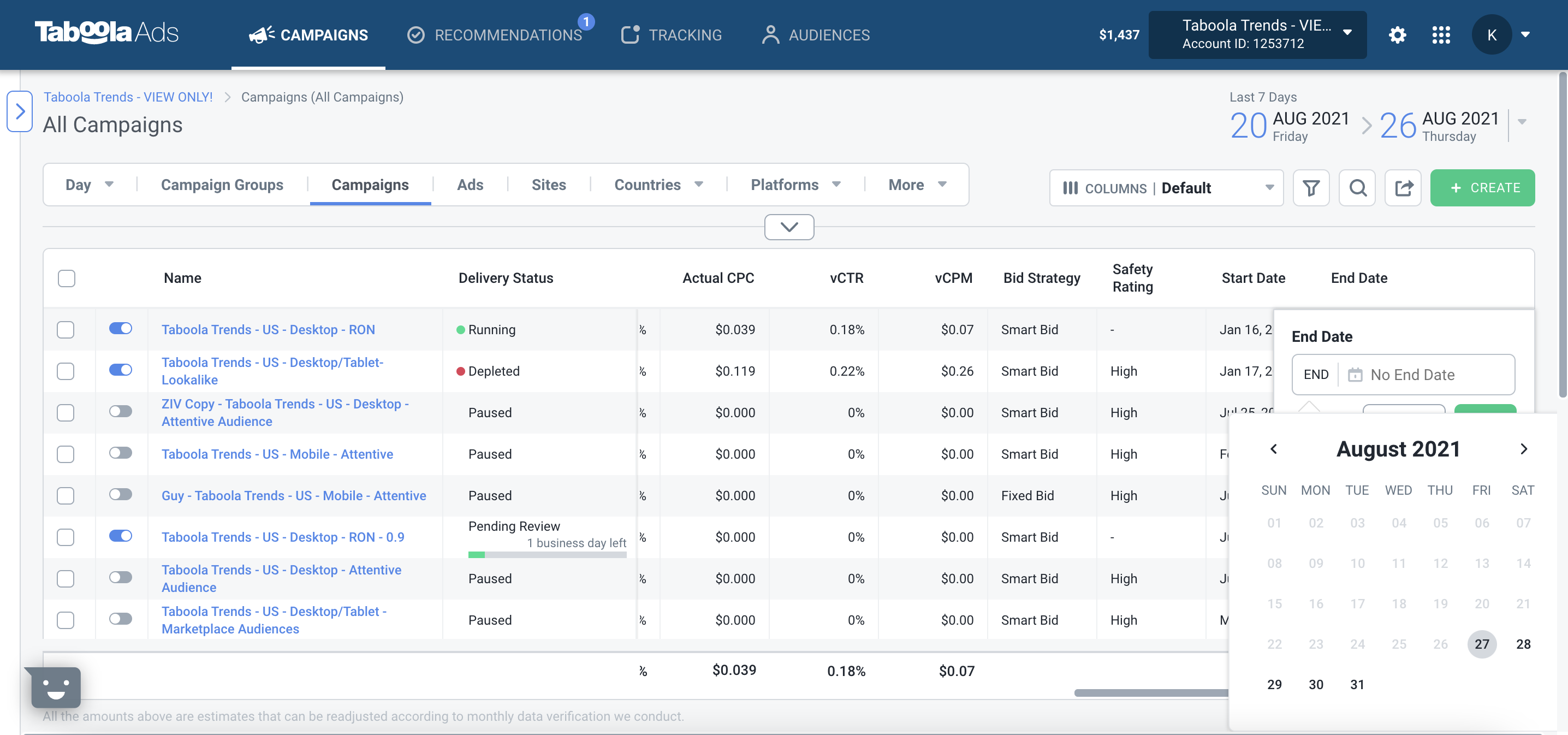
Task: Toggle RON - 0.9 campaign switch
Action: tap(121, 536)
